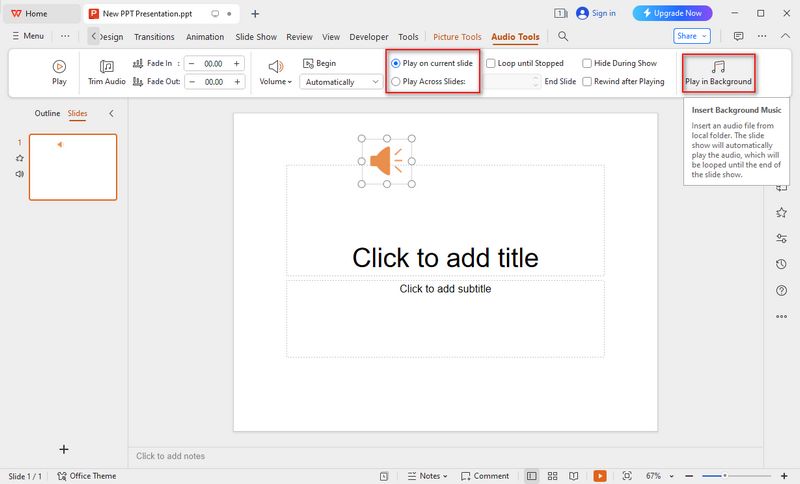Viewport: 800px width, 484px height.
Task: Decrease the Fade Out value with minus
Action: click(x=192, y=82)
